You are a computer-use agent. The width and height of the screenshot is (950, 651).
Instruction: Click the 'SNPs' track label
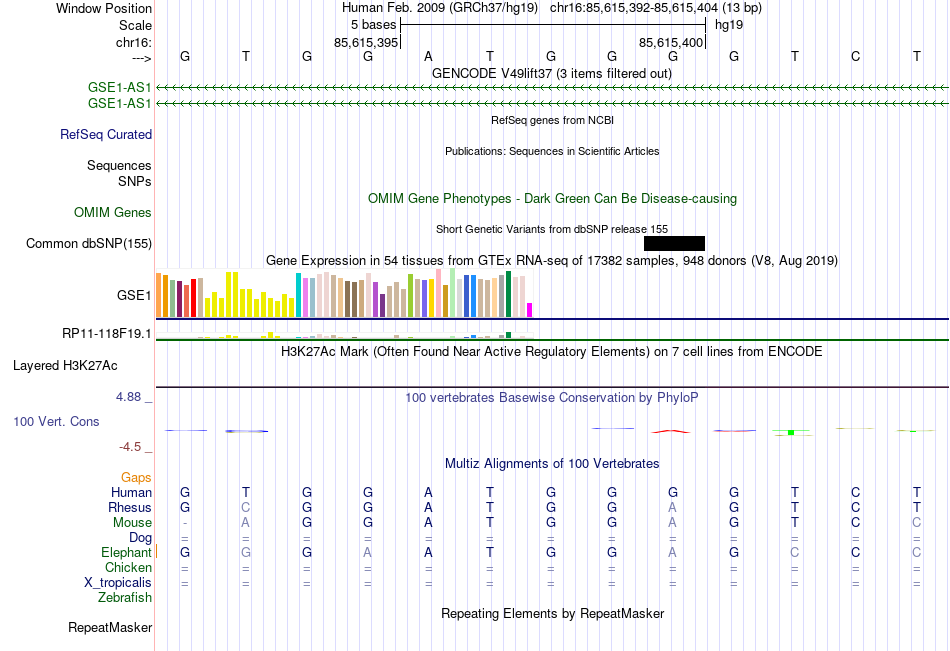point(135,181)
